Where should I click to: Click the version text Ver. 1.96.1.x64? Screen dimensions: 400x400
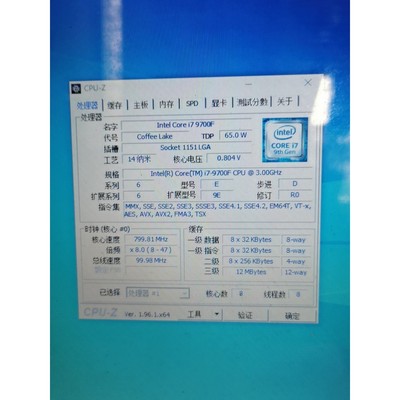(147, 314)
